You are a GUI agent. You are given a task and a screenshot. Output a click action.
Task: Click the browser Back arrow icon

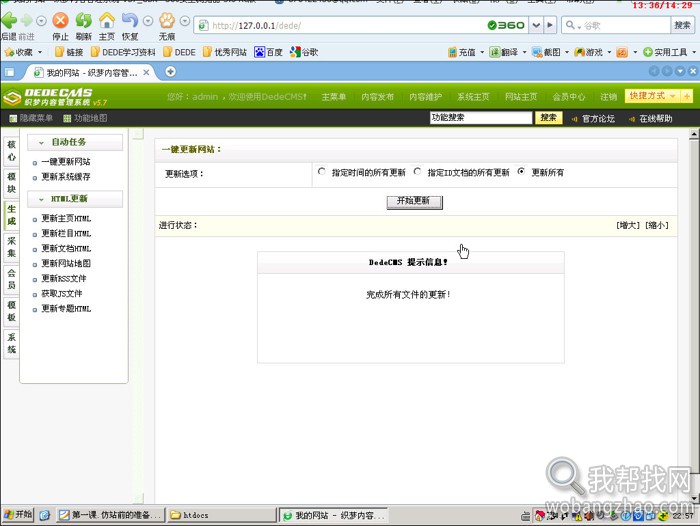tap(9, 21)
